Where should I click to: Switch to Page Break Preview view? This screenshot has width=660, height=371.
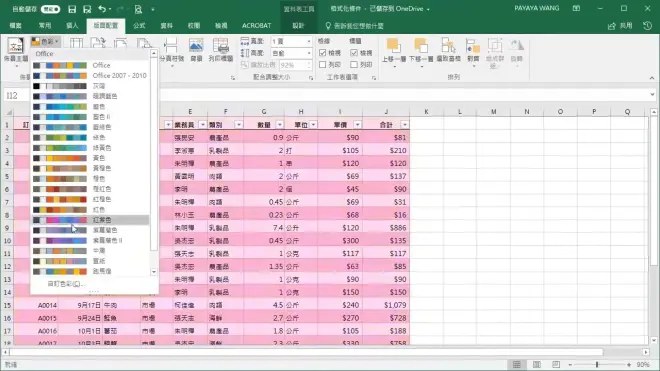556,365
